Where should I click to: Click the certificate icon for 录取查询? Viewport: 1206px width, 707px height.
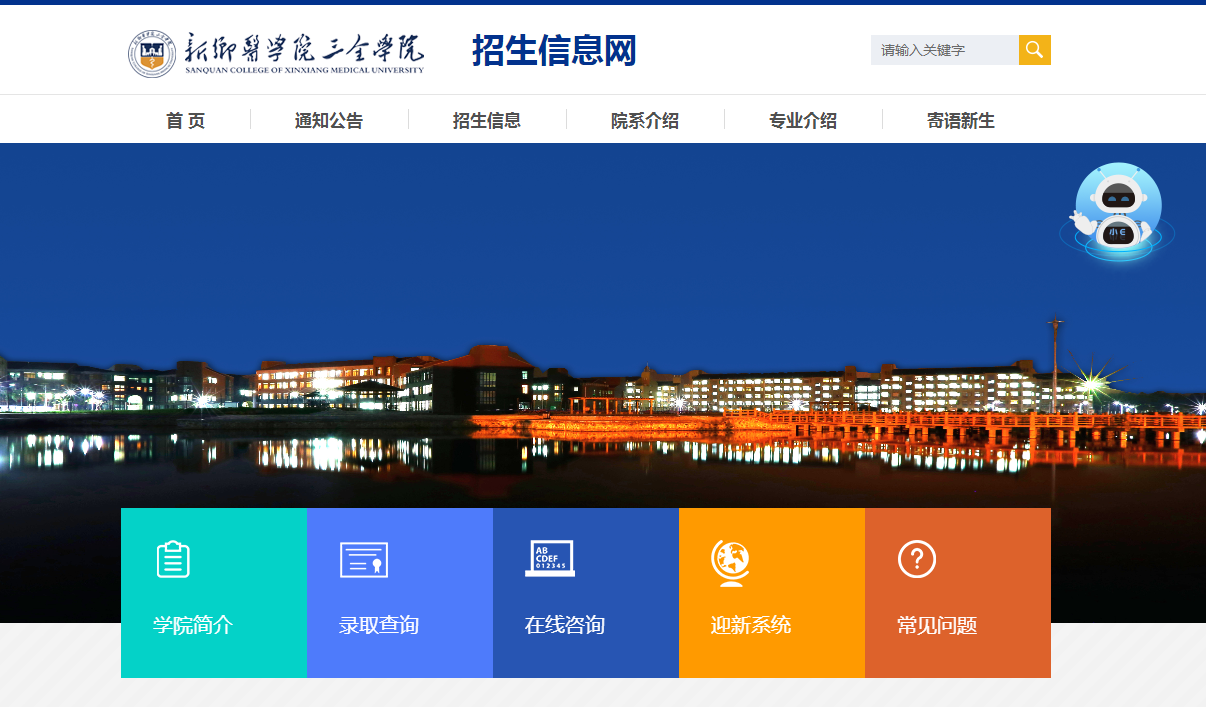pyautogui.click(x=363, y=559)
